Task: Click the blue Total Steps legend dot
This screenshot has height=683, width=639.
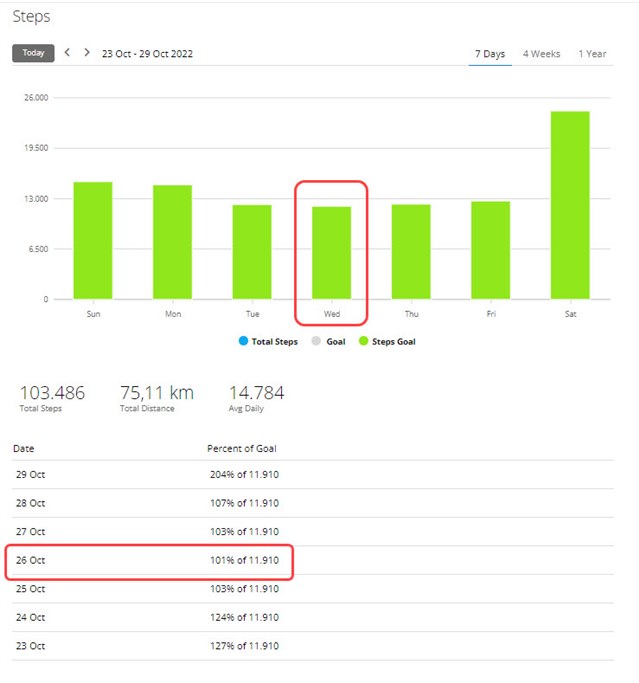Action: point(243,341)
